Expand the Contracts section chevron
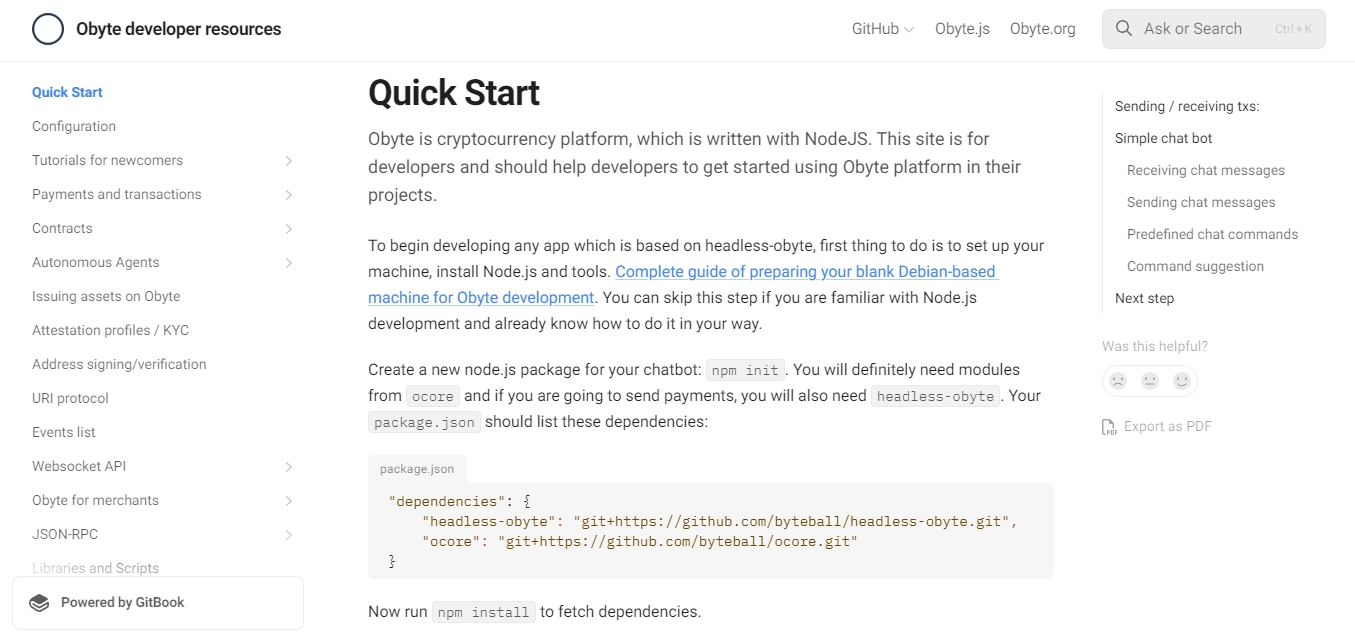The height and width of the screenshot is (632, 1355). (x=288, y=229)
